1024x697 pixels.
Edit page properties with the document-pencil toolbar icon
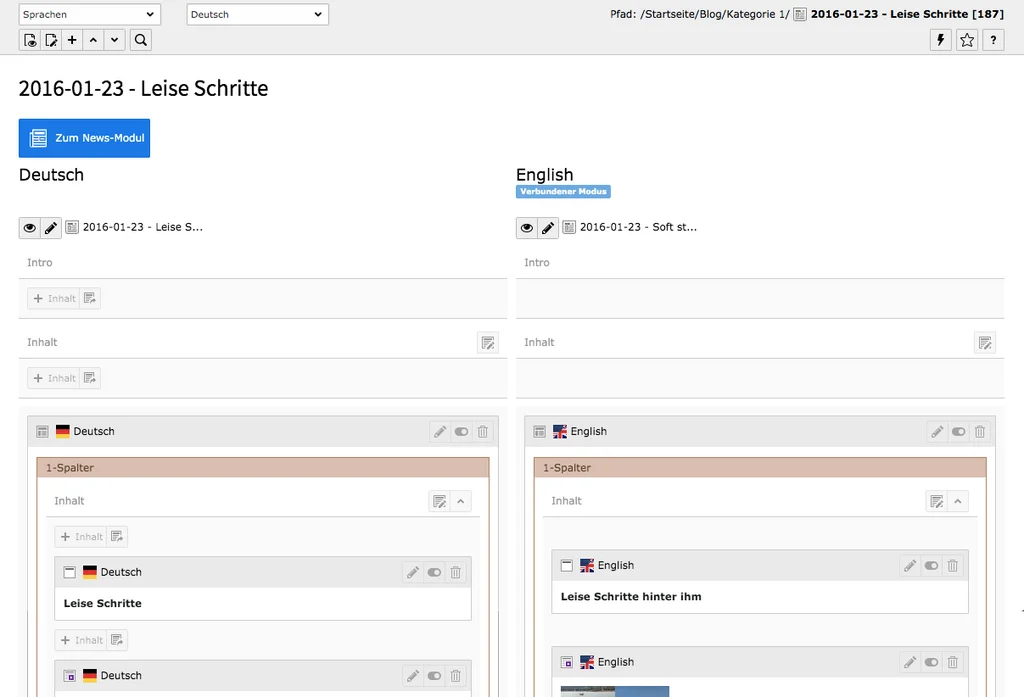[50, 40]
